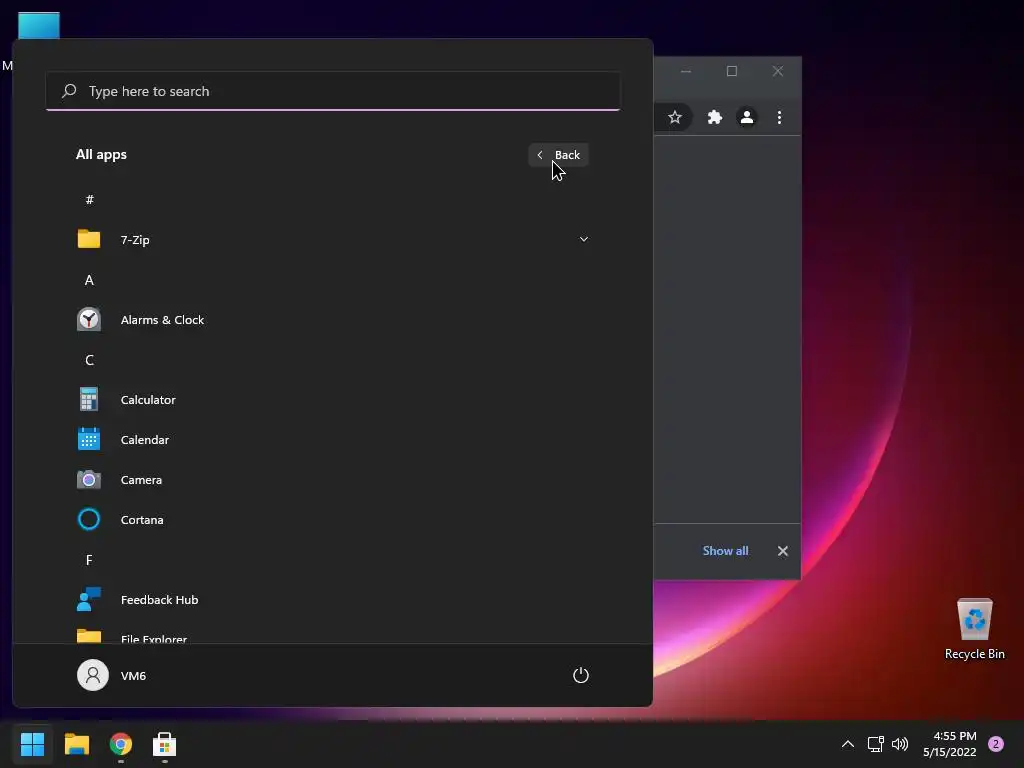The height and width of the screenshot is (768, 1024).
Task: Close the Chrome downloads bar
Action: (782, 551)
